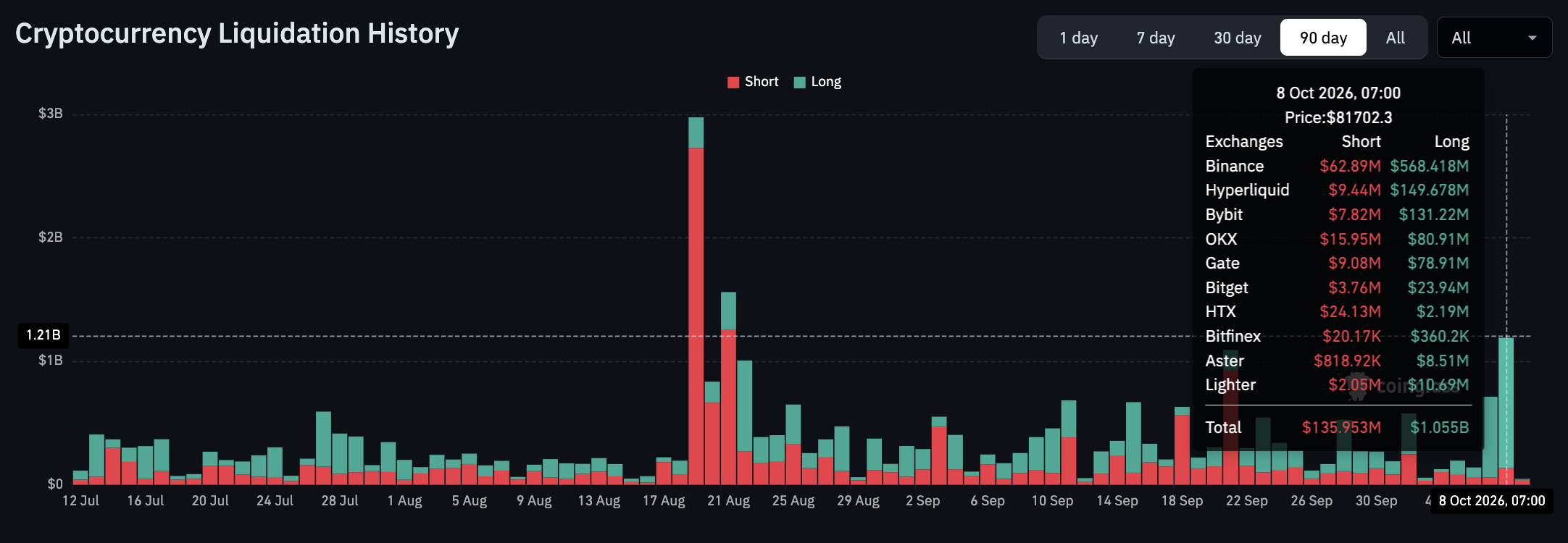Click the tallest liquidation bar near 19 Aug
Viewport: 1568px width, 543px height.
coord(696,300)
